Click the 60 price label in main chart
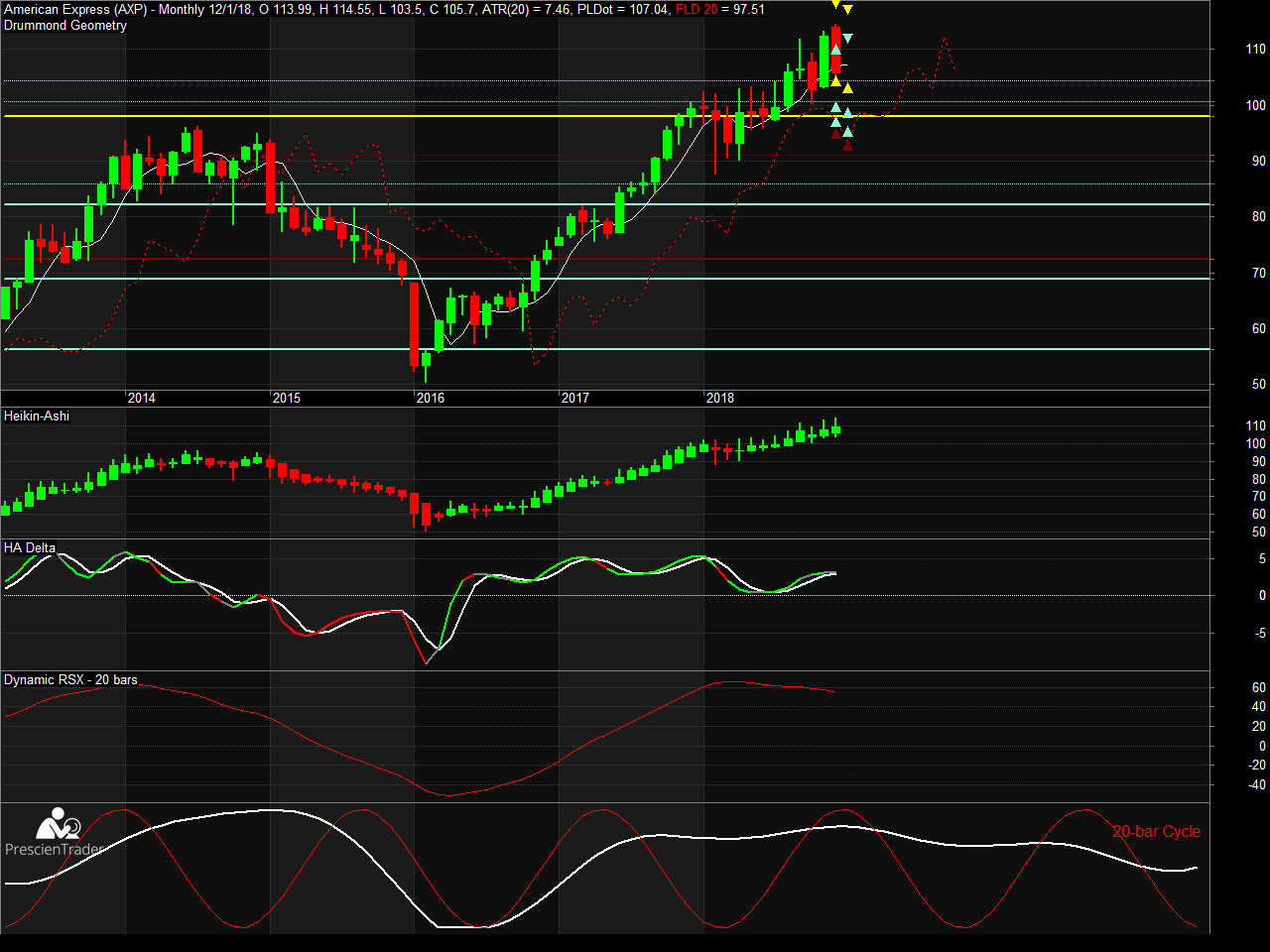 [x=1258, y=328]
